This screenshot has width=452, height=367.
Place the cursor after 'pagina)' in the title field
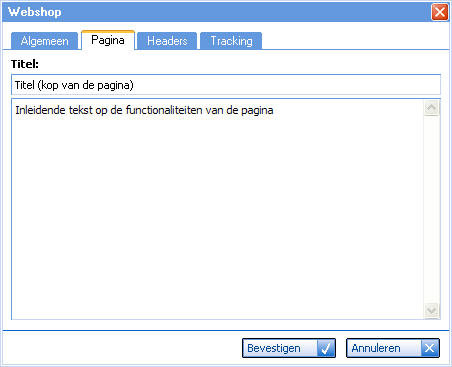tap(135, 85)
